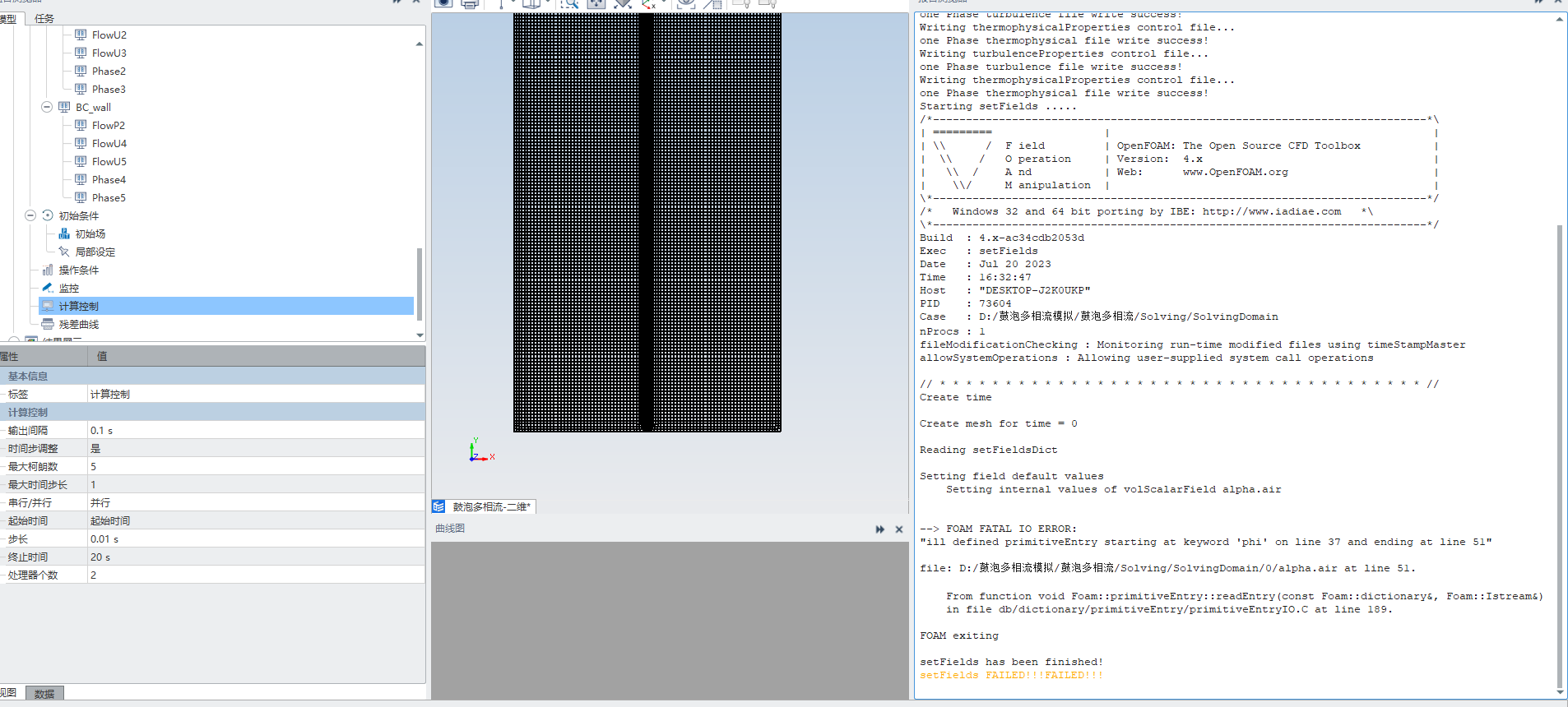Click the 步长 value 0.01 s
This screenshot has height=707, width=1568.
point(256,538)
